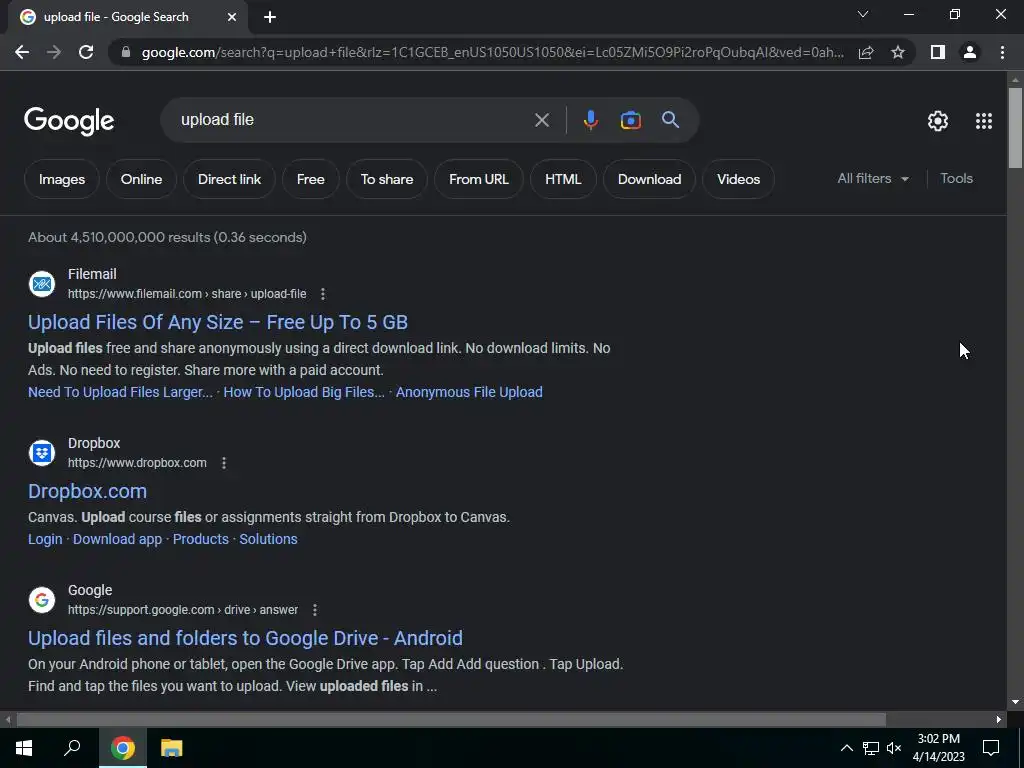Click the scroll down arrow
Screen dimensions: 1024x768
1015,703
